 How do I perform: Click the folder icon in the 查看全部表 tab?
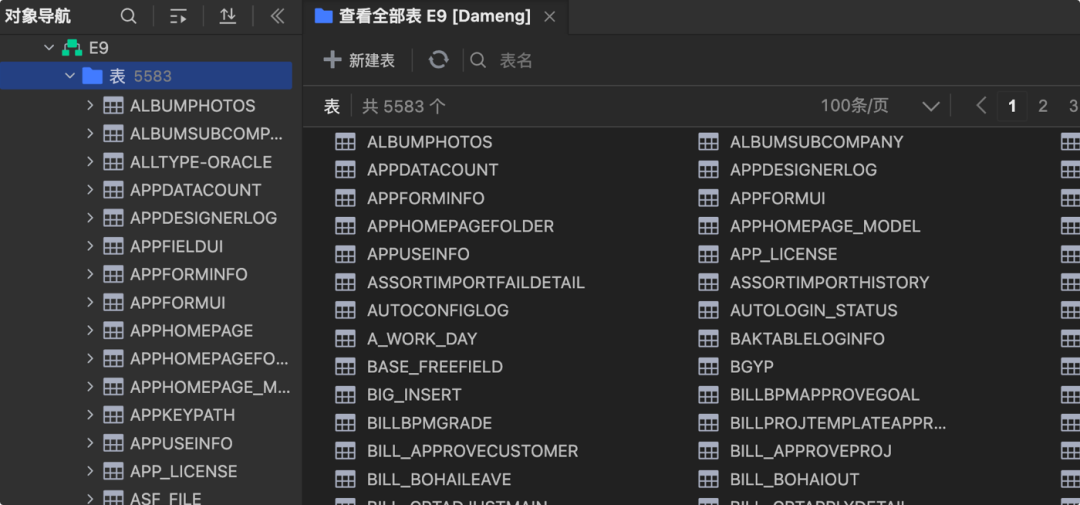coord(324,17)
